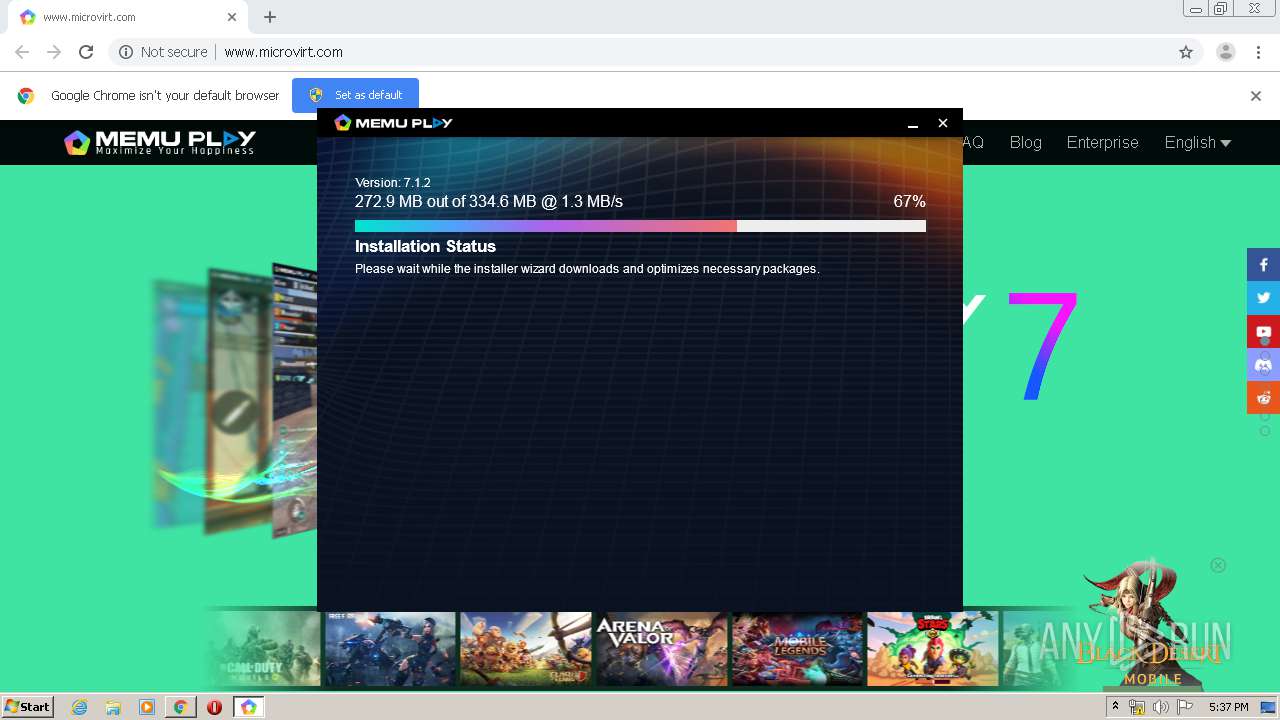Open a new browser tab
Image resolution: width=1280 pixels, height=720 pixels.
click(x=270, y=17)
